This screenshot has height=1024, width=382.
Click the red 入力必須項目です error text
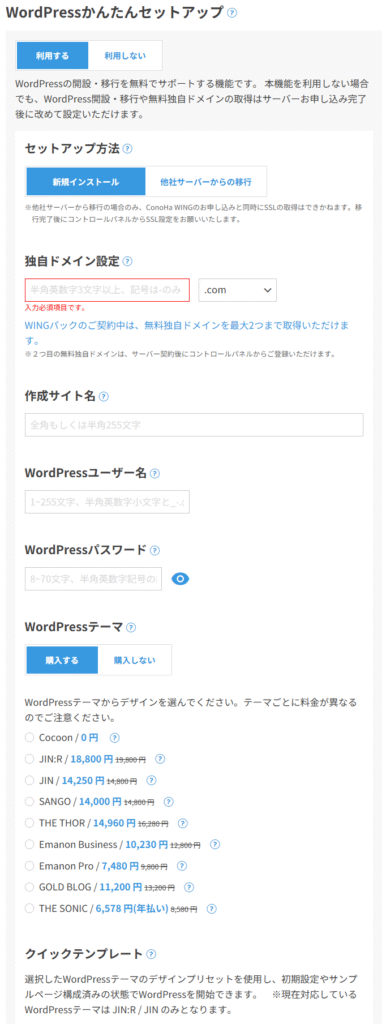[55, 308]
